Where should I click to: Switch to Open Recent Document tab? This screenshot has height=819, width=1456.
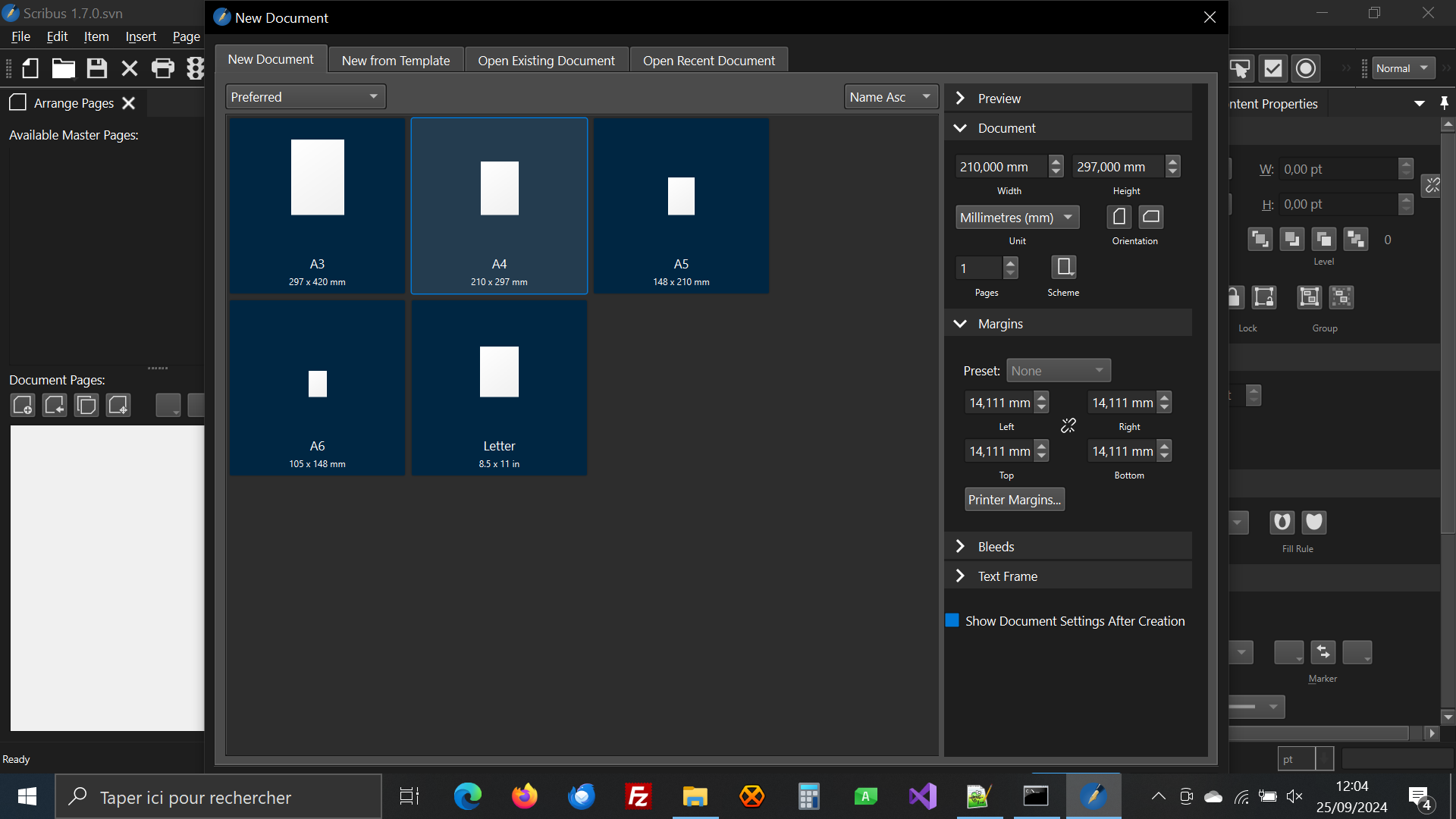[x=708, y=61]
